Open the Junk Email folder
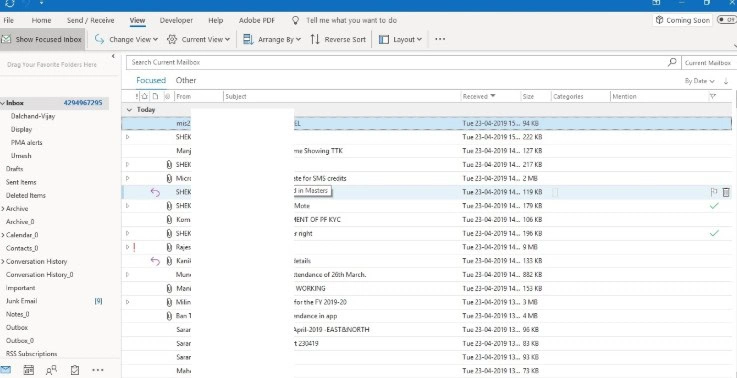The height and width of the screenshot is (378, 737). tap(21, 301)
